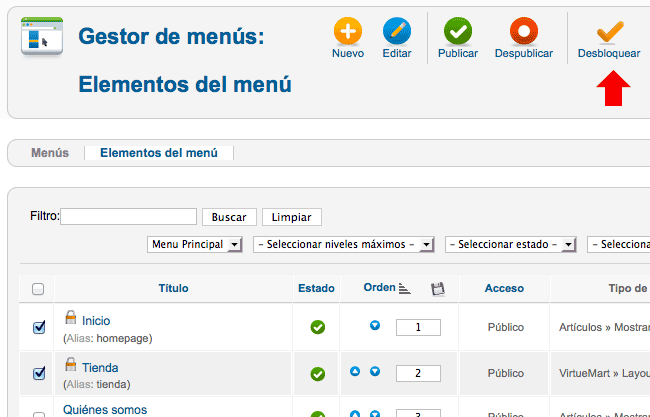
Task: Click the Filtro text input field
Action: point(129,217)
